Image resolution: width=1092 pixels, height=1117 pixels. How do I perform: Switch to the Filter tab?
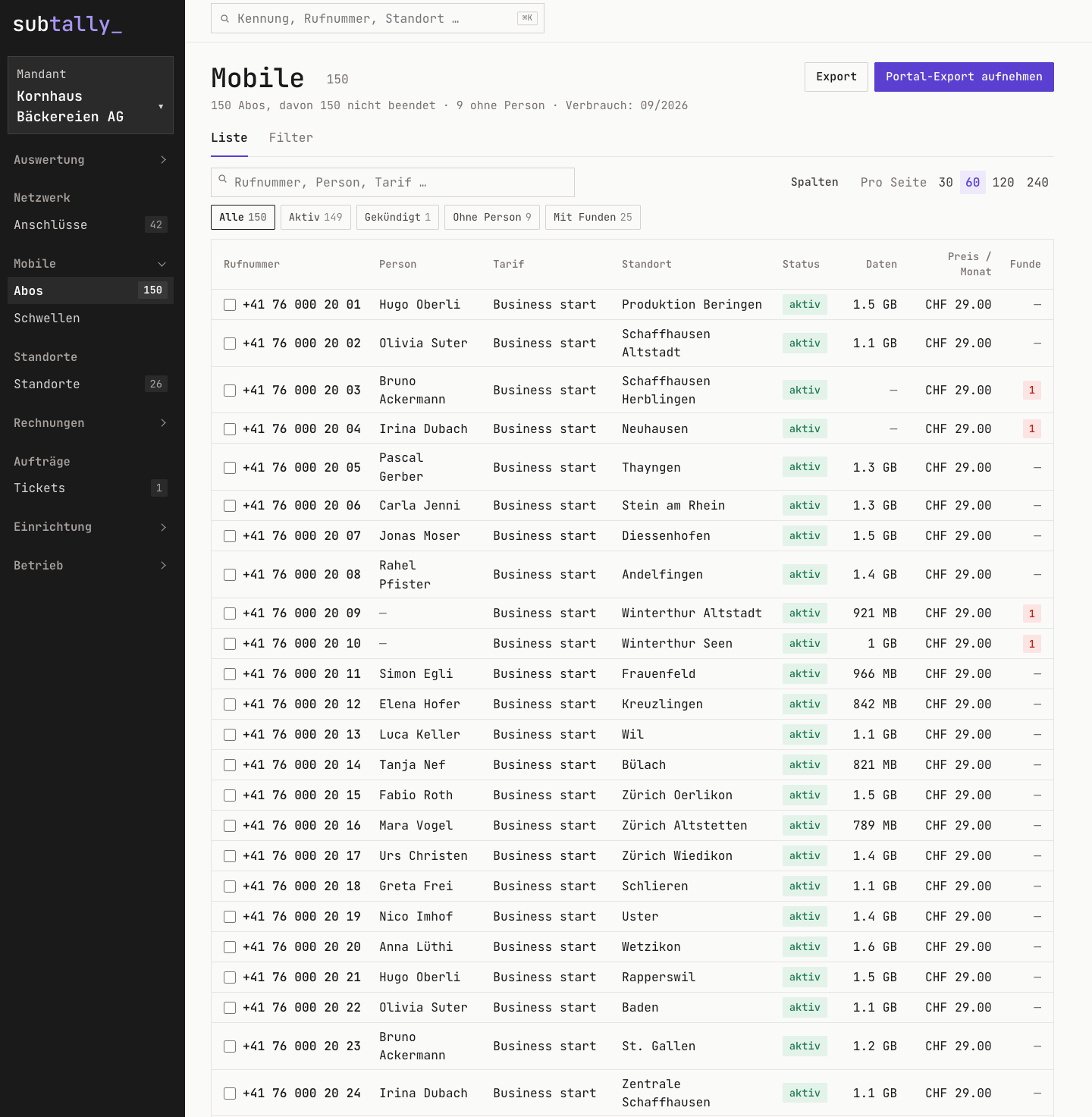point(290,137)
